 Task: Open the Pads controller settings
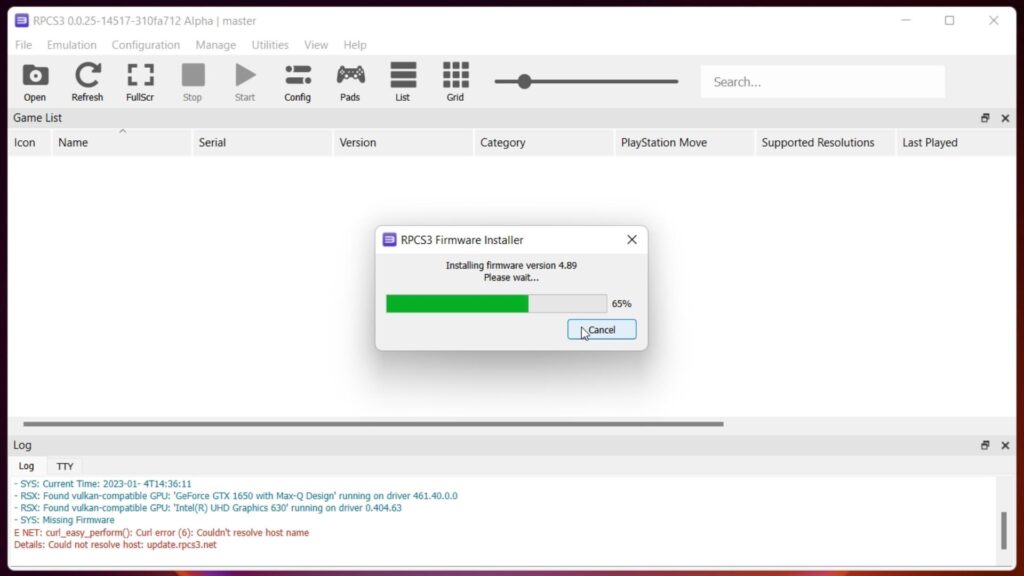(x=350, y=82)
